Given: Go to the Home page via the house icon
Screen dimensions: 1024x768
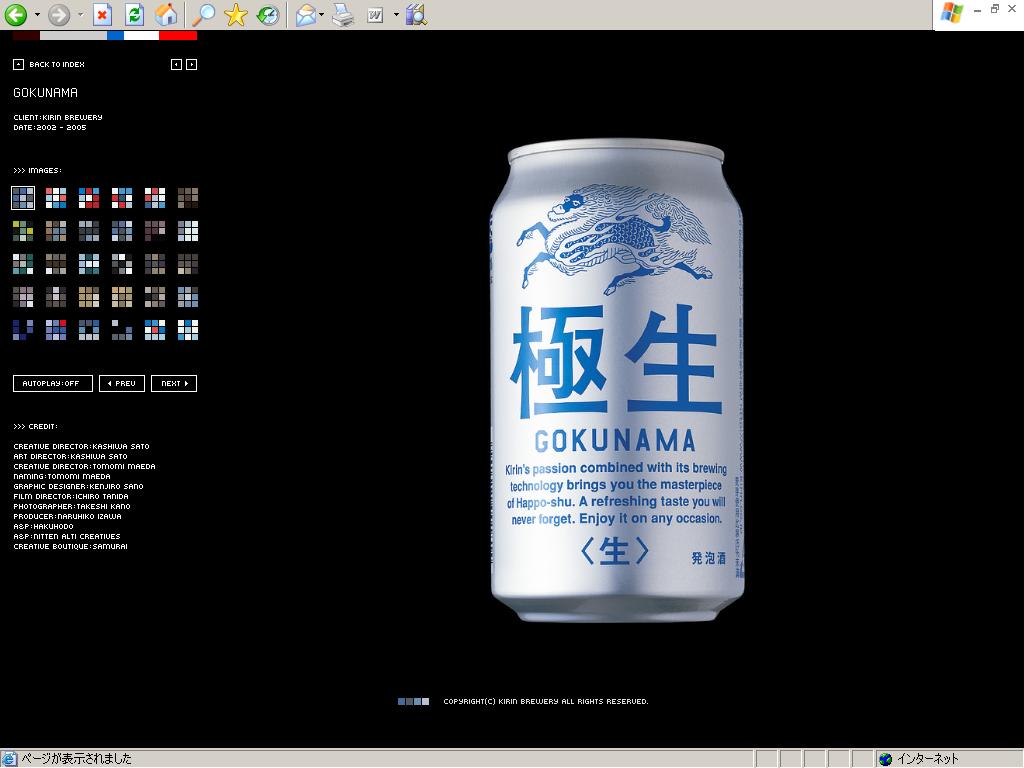Looking at the screenshot, I should pos(167,14).
